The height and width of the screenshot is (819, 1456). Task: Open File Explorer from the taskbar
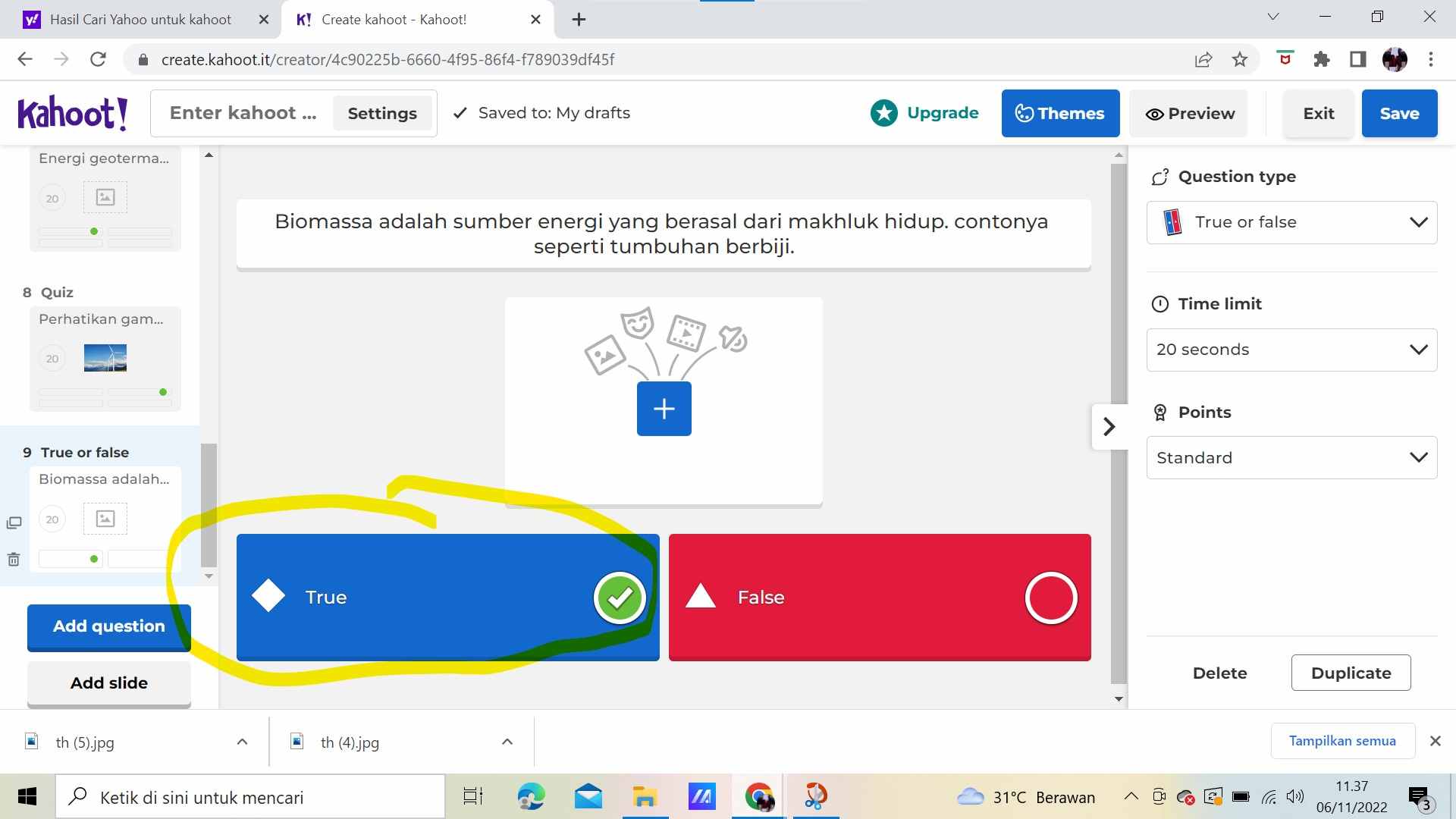[645, 796]
